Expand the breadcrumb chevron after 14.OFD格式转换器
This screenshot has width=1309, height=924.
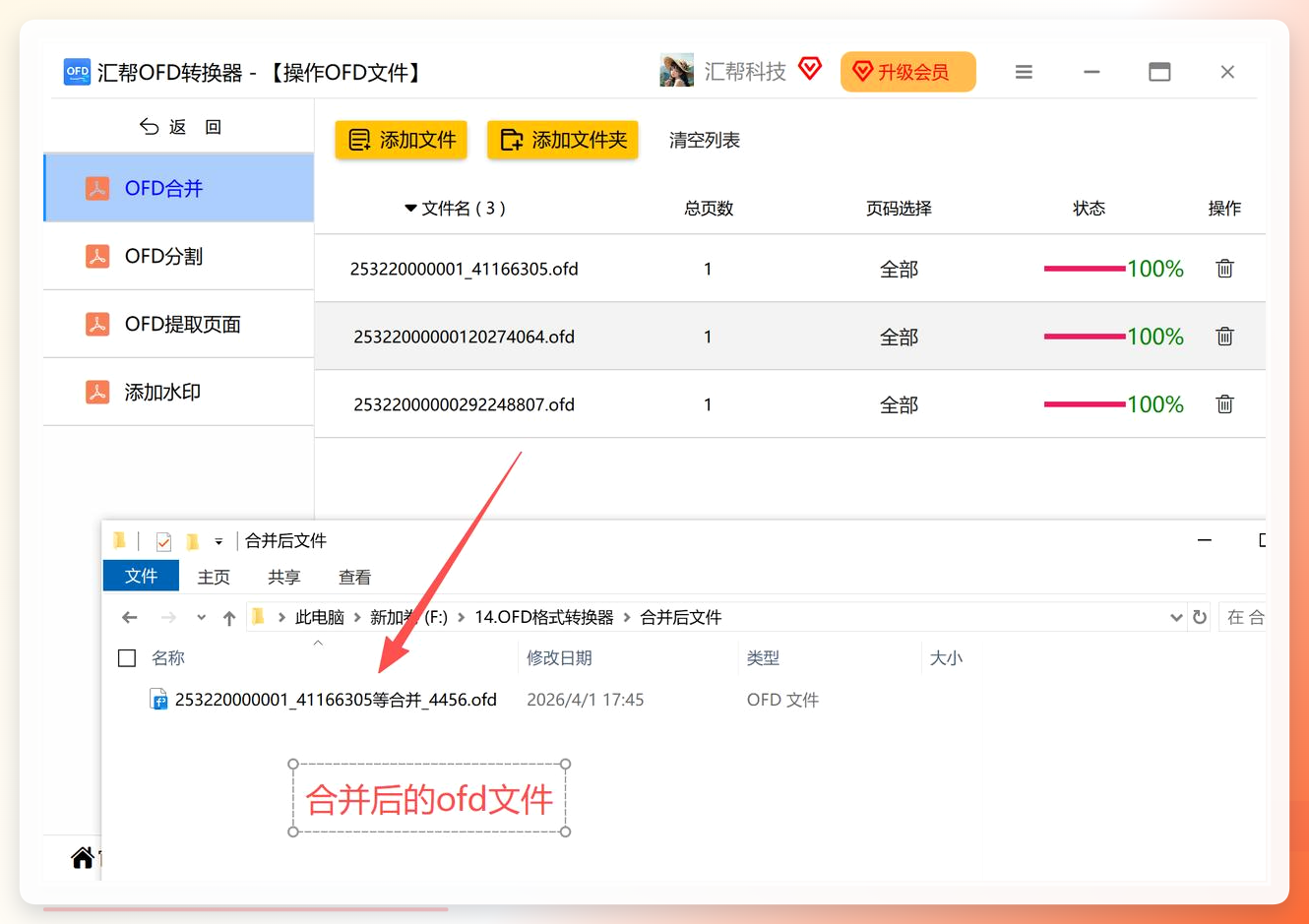(627, 618)
